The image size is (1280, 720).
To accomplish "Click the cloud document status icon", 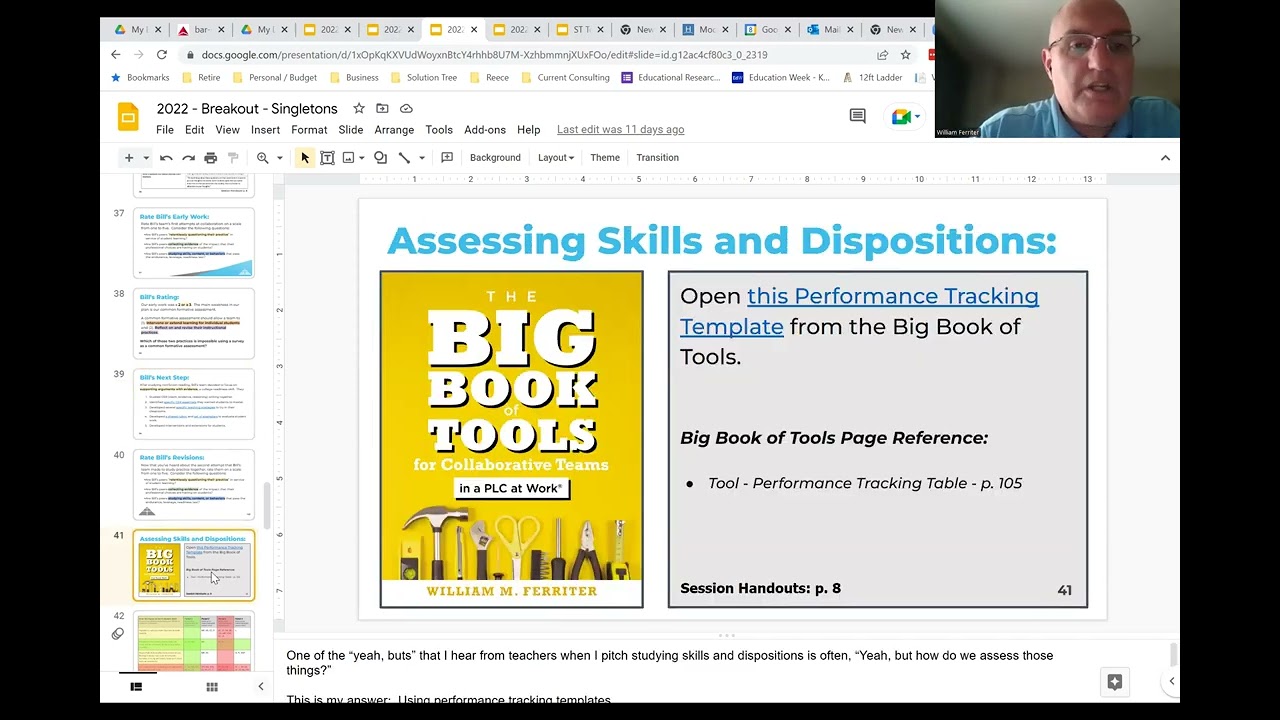I will click(x=406, y=108).
